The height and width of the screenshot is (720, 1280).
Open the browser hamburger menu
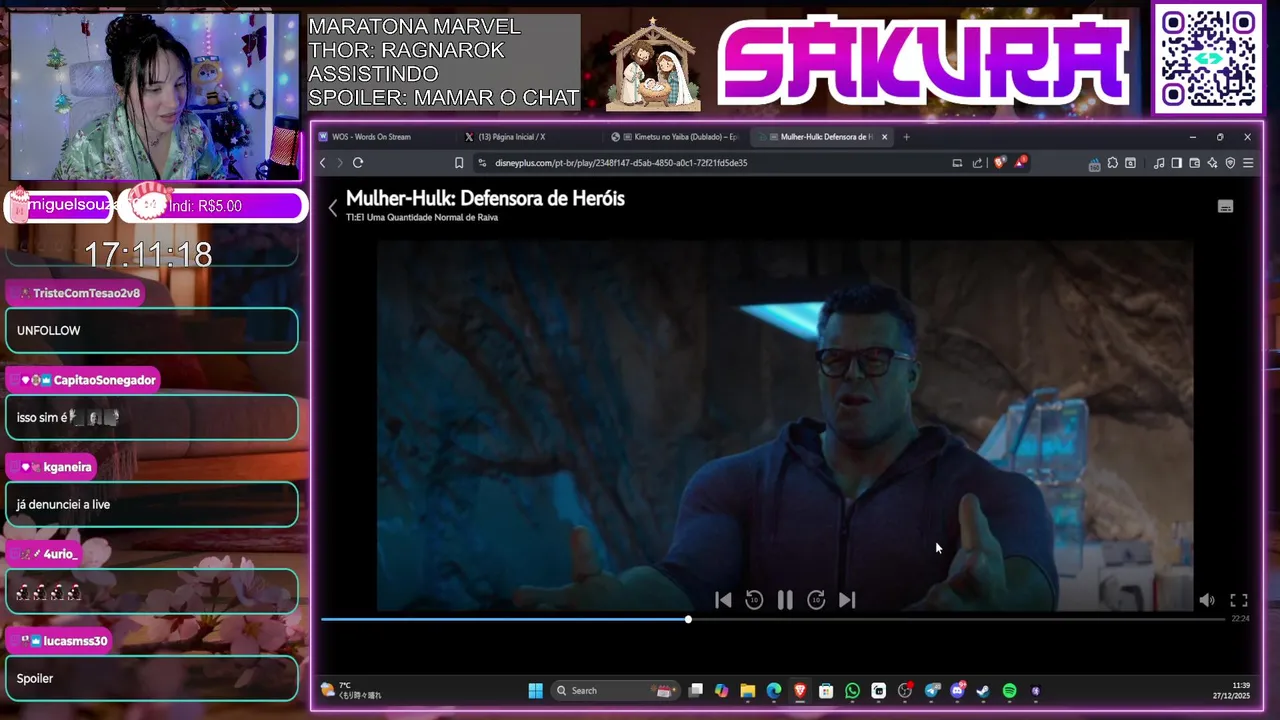coord(1248,163)
